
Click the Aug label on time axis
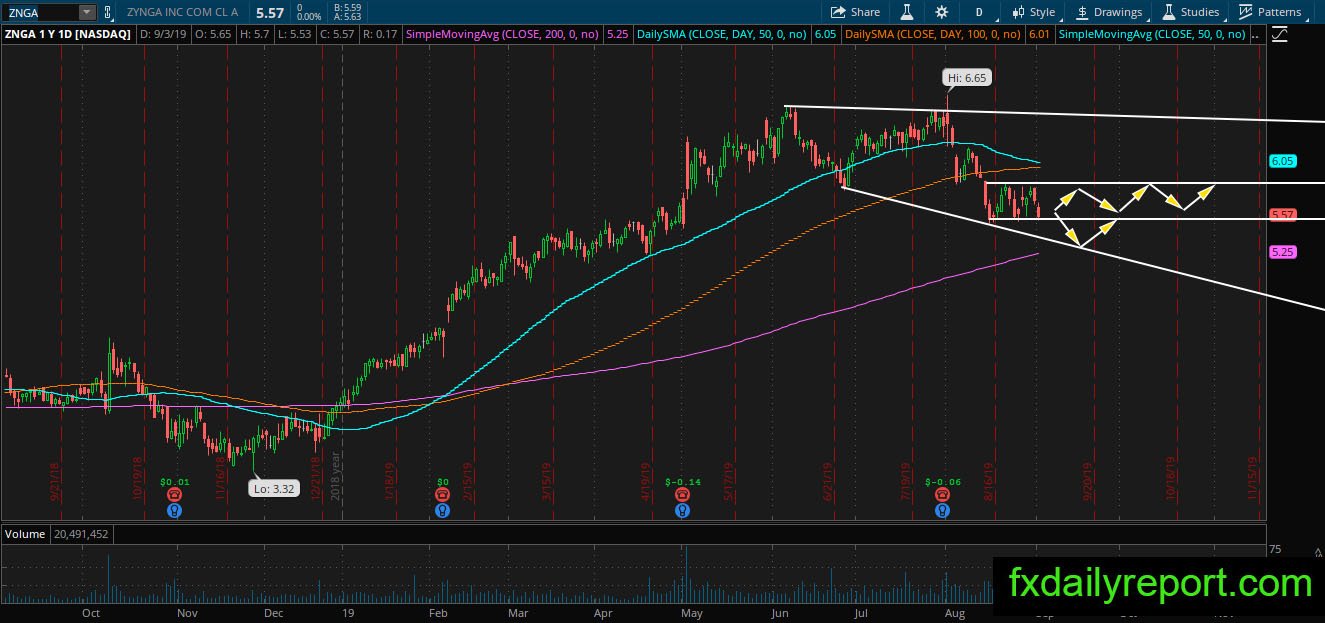click(x=955, y=613)
